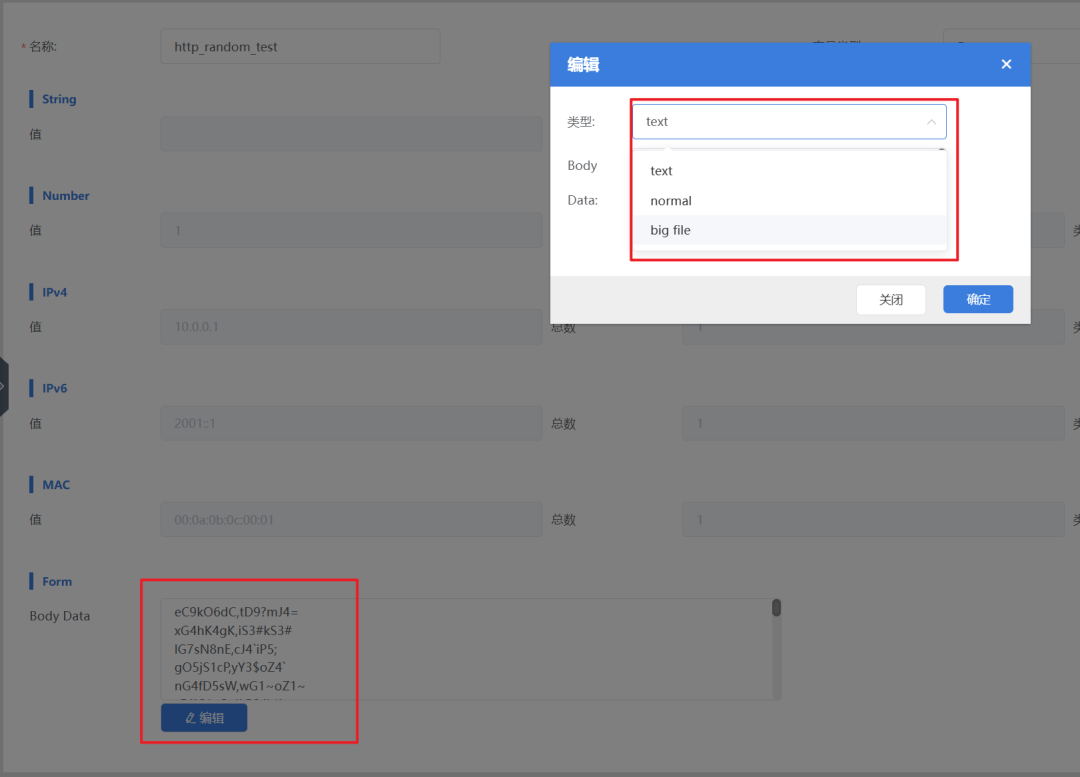Click the Form section heading
The image size is (1080, 777).
pyautogui.click(x=56, y=581)
